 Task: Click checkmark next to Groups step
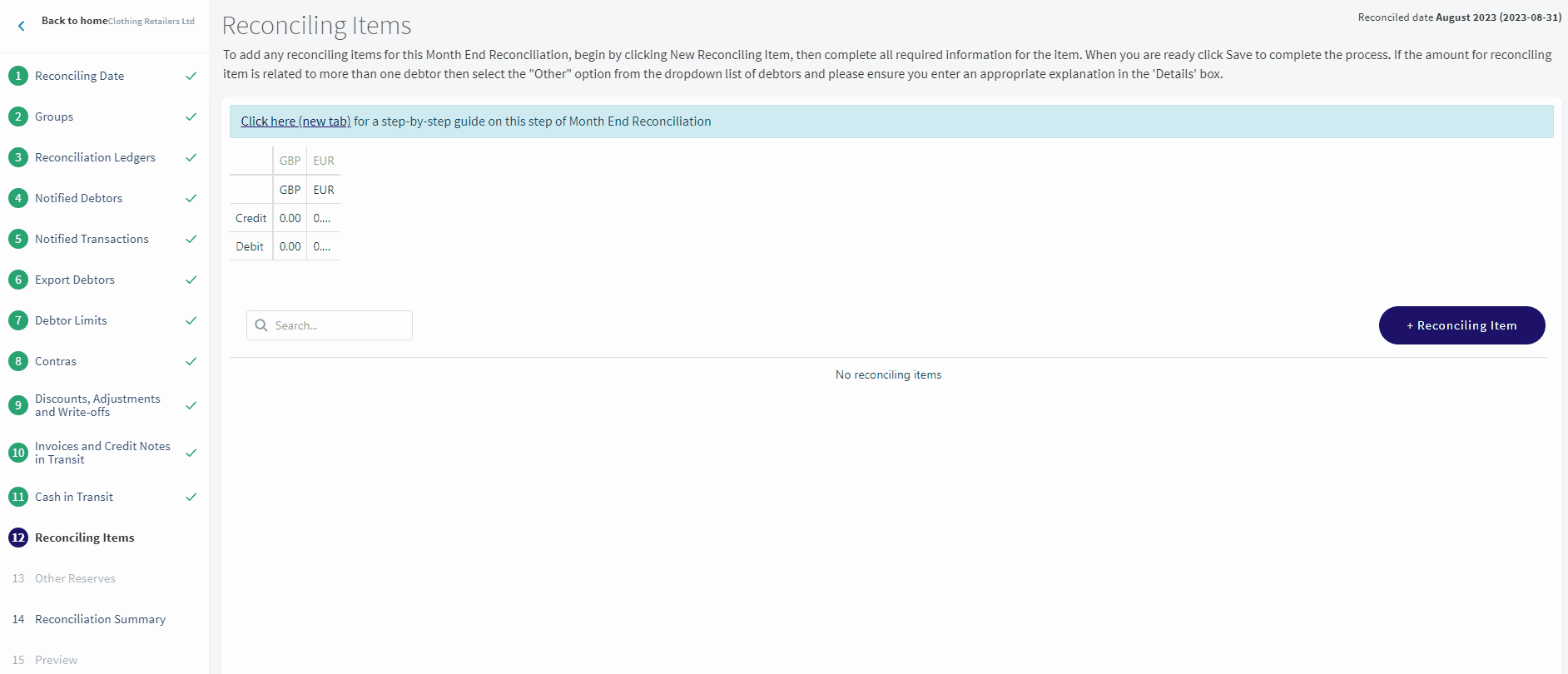coord(191,116)
